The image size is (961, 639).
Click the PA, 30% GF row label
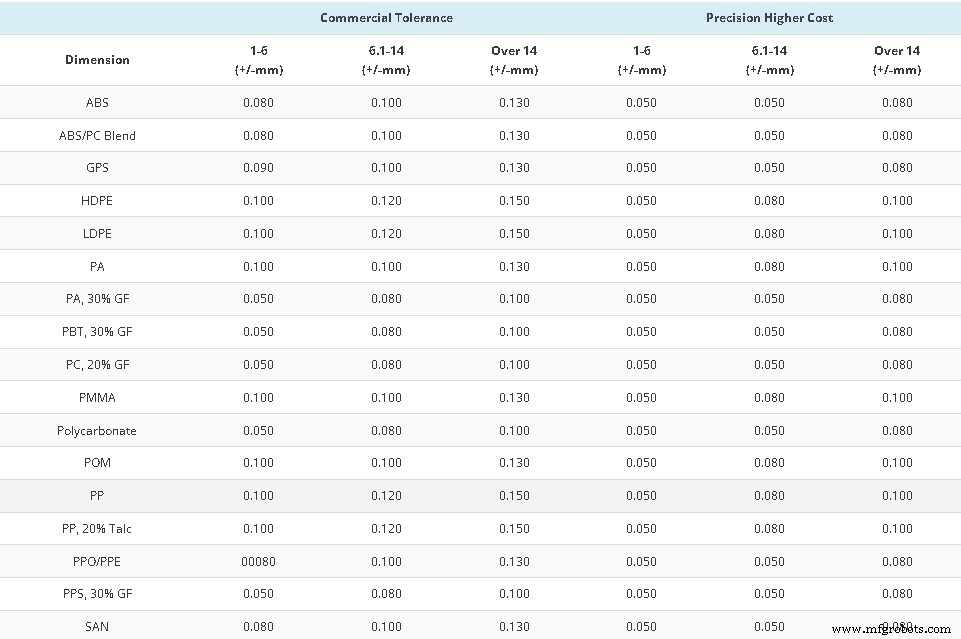point(97,298)
